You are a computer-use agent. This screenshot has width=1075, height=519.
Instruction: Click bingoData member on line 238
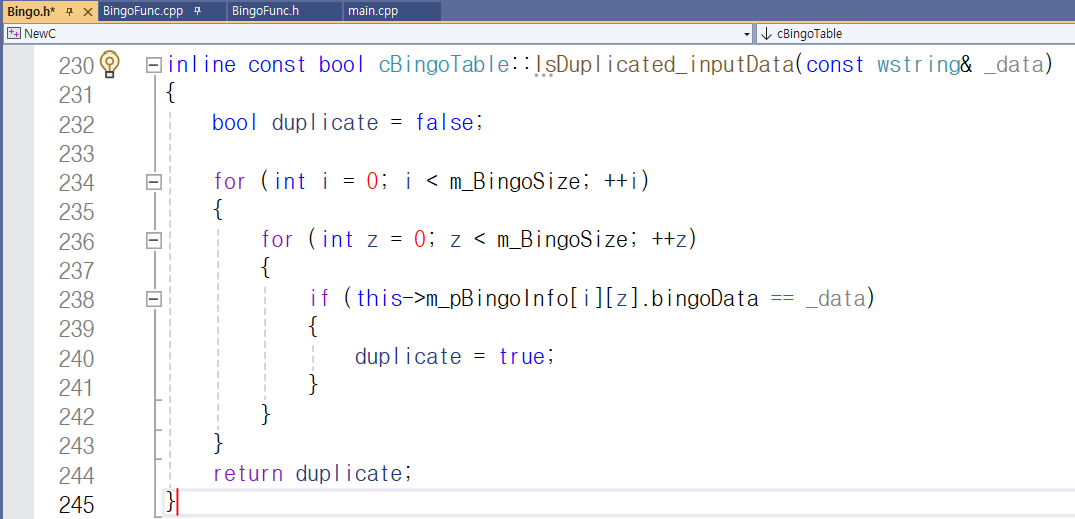click(703, 298)
